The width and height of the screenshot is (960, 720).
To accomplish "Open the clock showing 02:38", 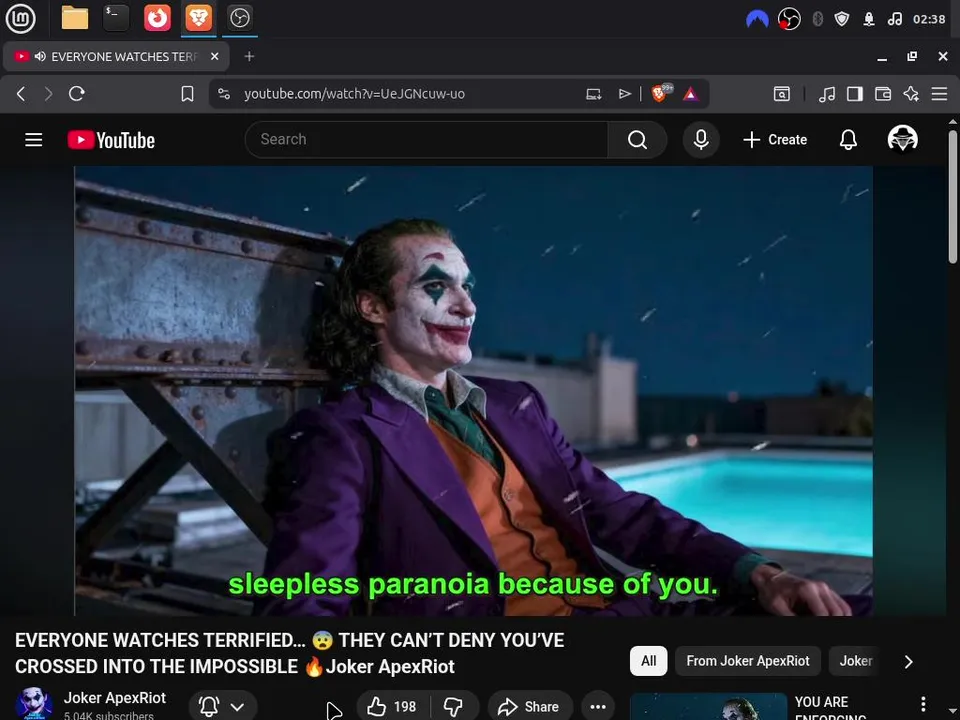I will [929, 20].
